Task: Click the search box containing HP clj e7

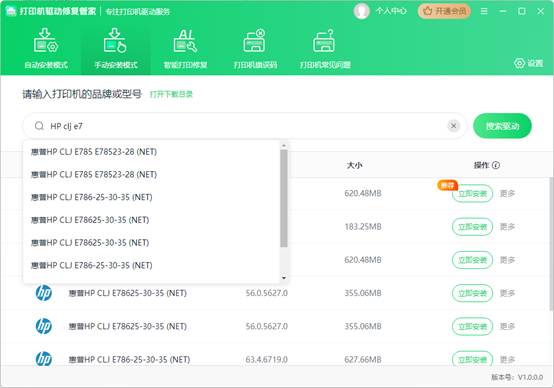Action: click(244, 126)
